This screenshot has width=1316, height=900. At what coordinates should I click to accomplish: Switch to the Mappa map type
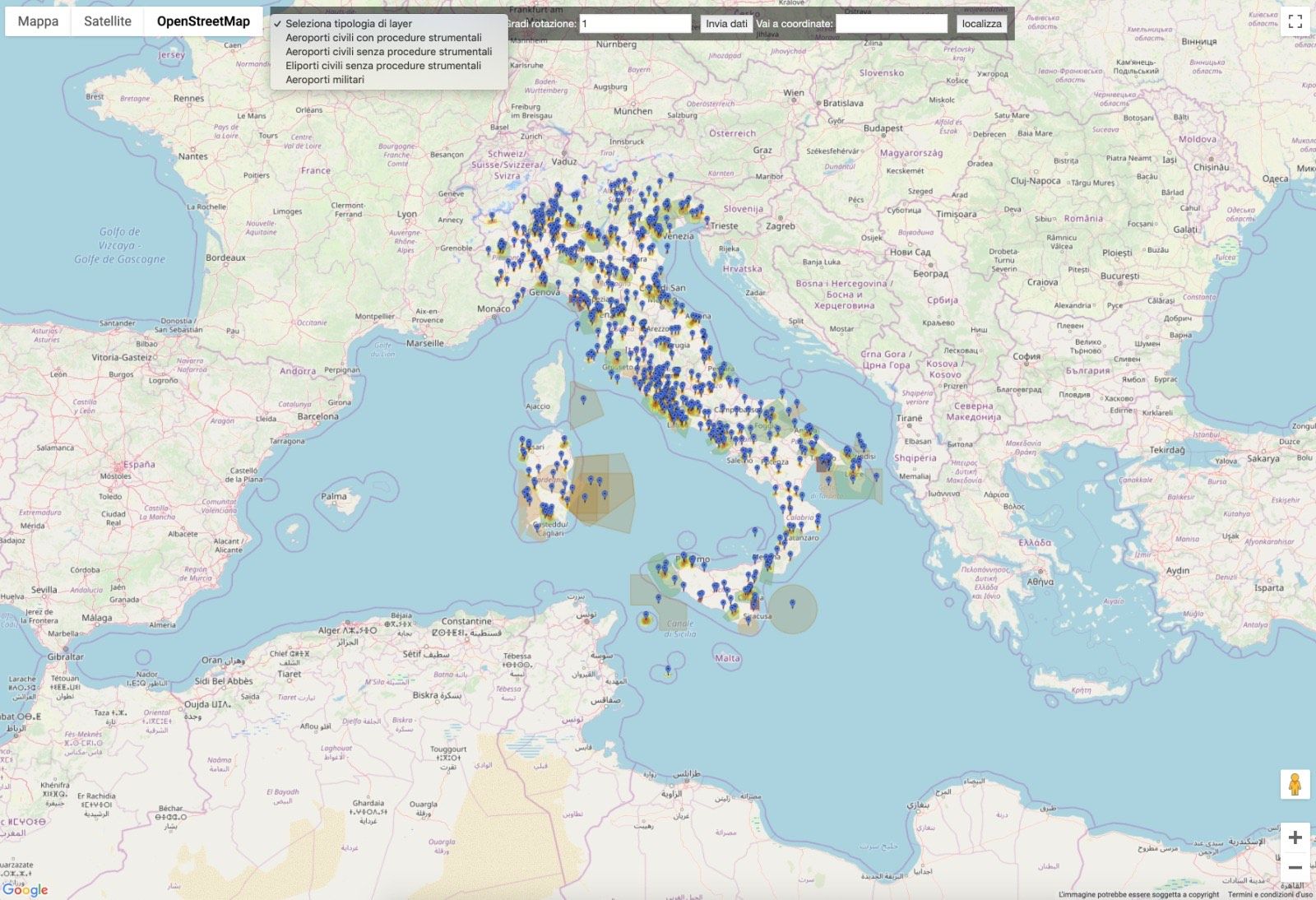38,21
